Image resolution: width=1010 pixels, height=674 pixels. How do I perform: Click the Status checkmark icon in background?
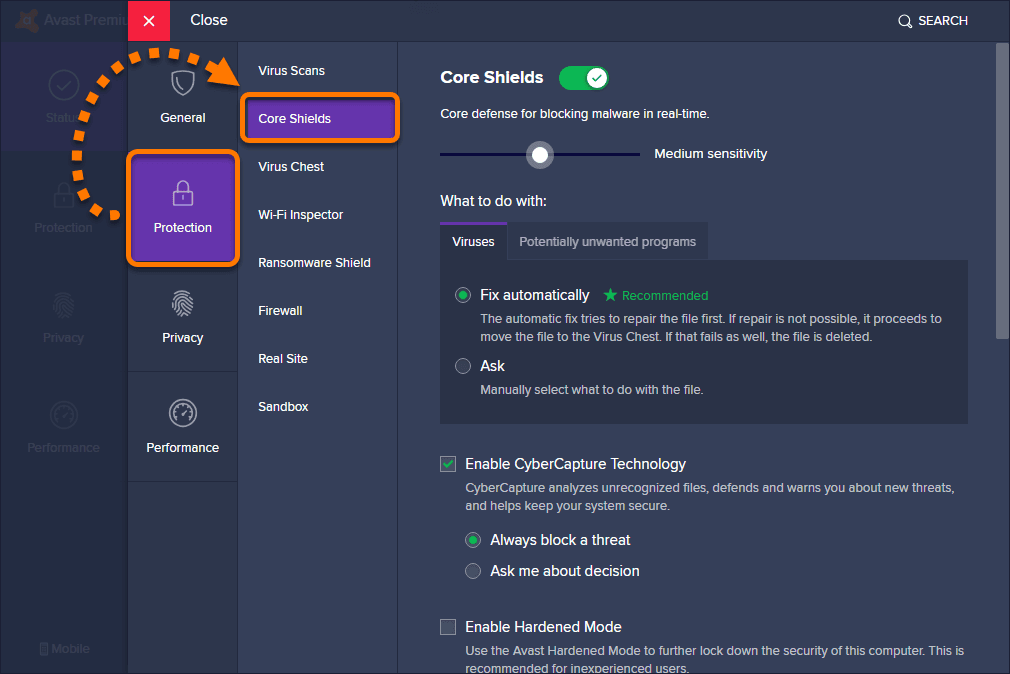[64, 85]
